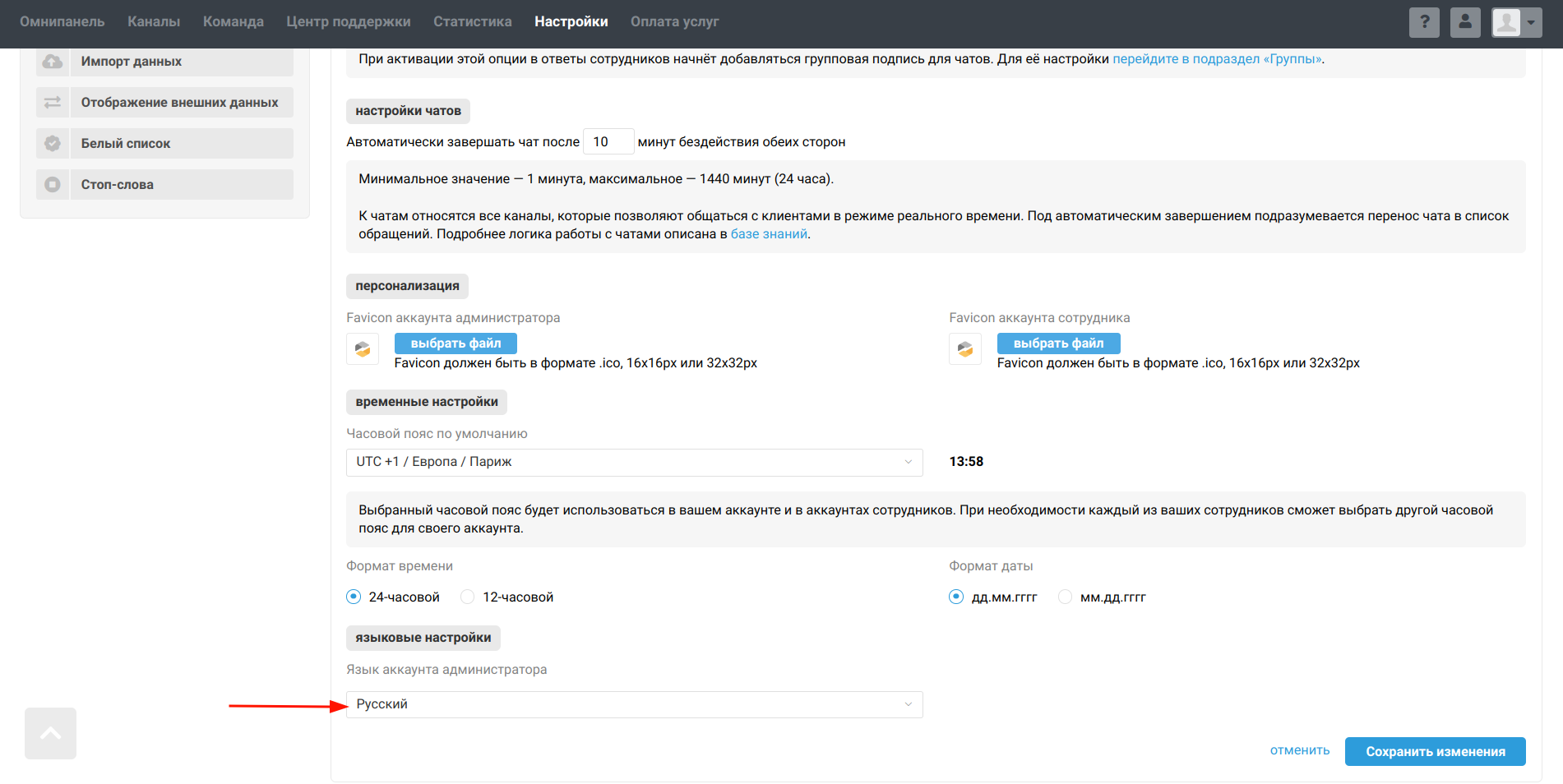Open Команда menu item
The width and height of the screenshot is (1563, 784).
click(x=234, y=21)
